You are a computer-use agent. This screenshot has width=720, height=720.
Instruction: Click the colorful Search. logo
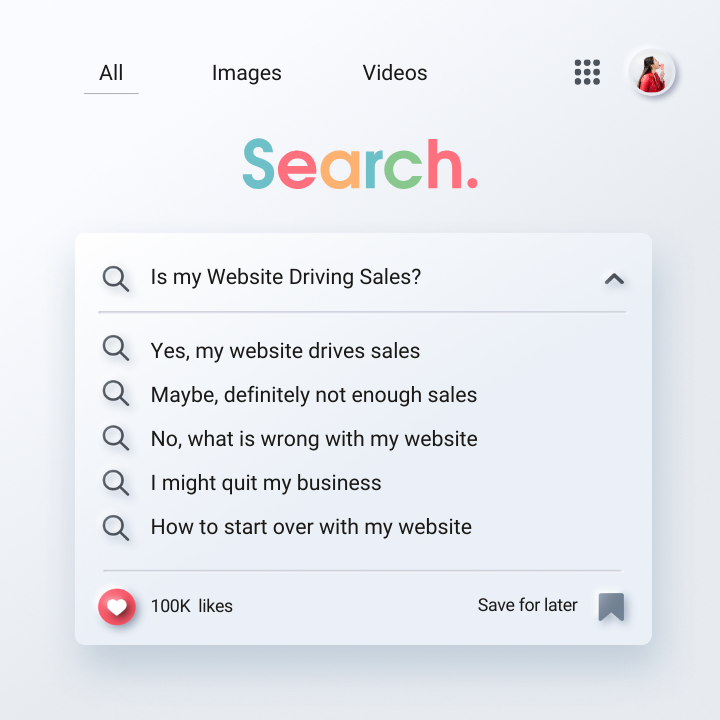(360, 164)
